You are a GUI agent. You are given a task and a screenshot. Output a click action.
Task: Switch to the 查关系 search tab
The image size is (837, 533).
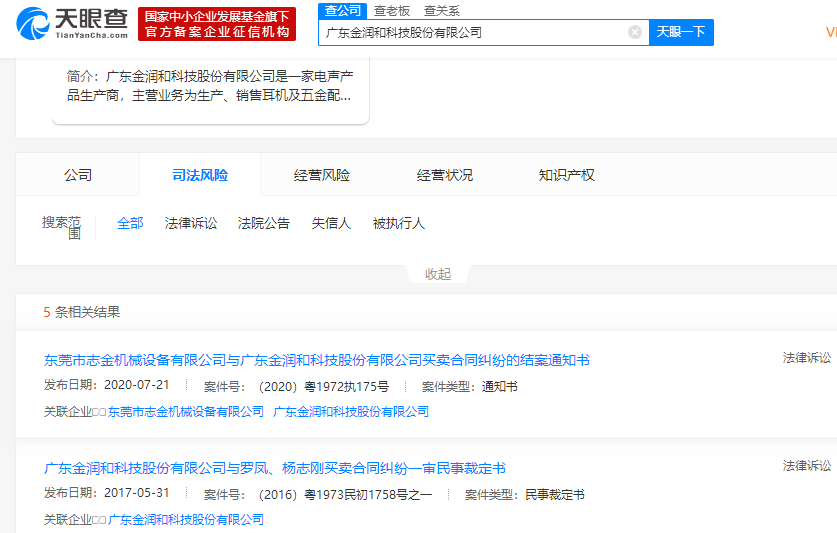pyautogui.click(x=441, y=11)
